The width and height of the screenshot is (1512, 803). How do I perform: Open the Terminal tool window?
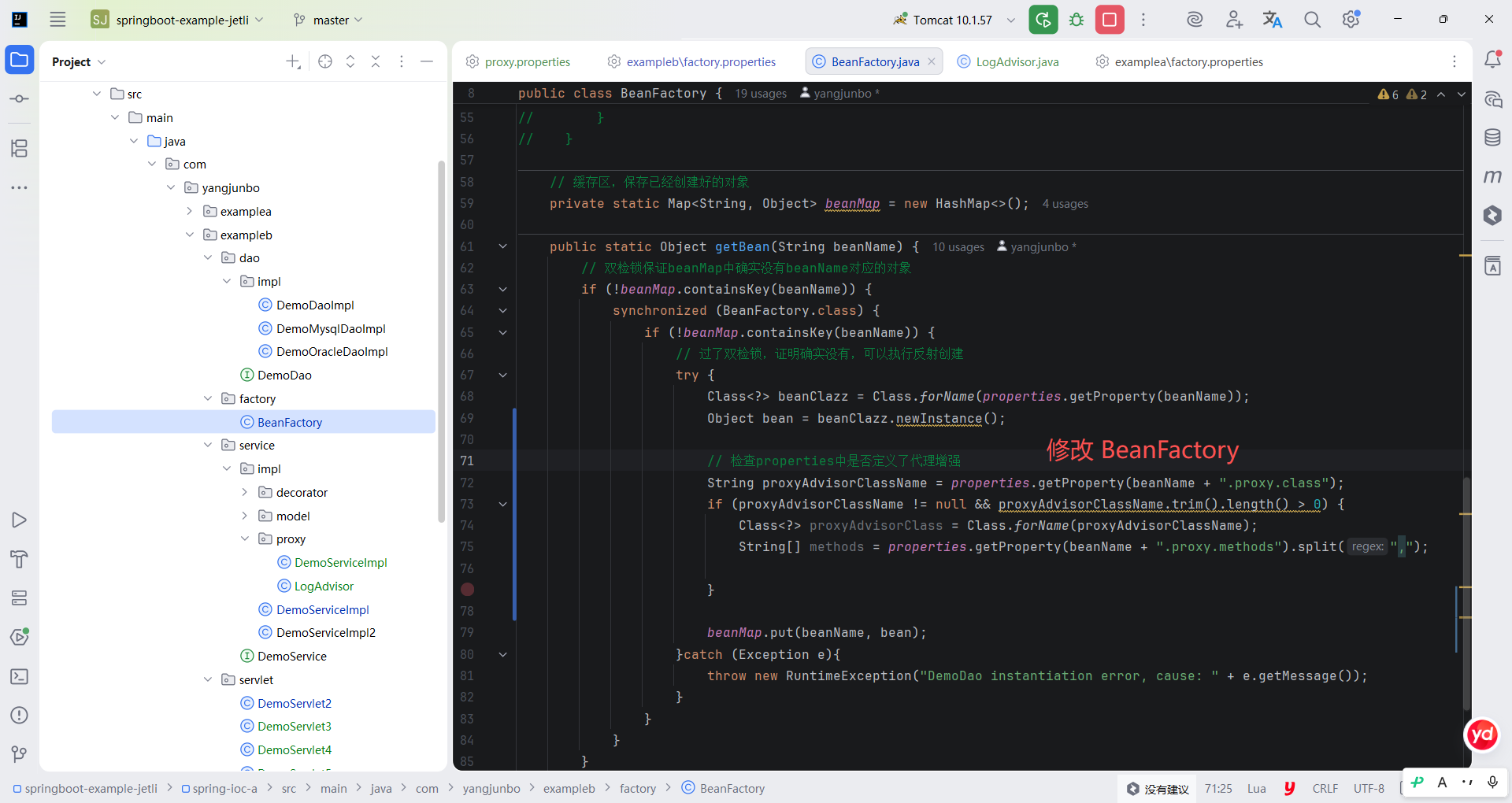coord(20,676)
